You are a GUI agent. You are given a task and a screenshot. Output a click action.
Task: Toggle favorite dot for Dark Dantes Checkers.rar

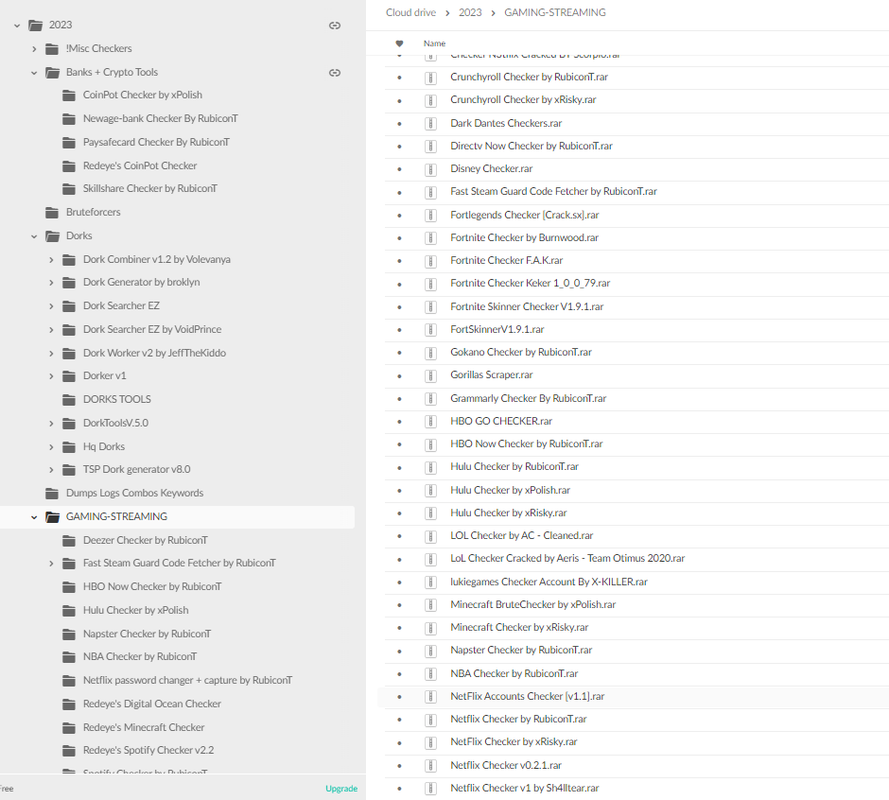coord(399,124)
